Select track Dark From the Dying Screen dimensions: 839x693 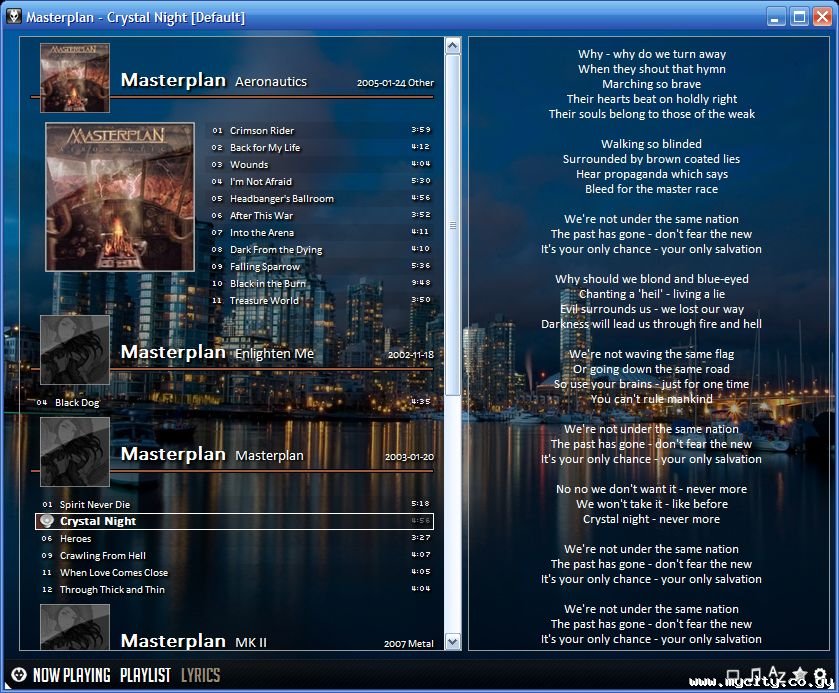tap(321, 249)
